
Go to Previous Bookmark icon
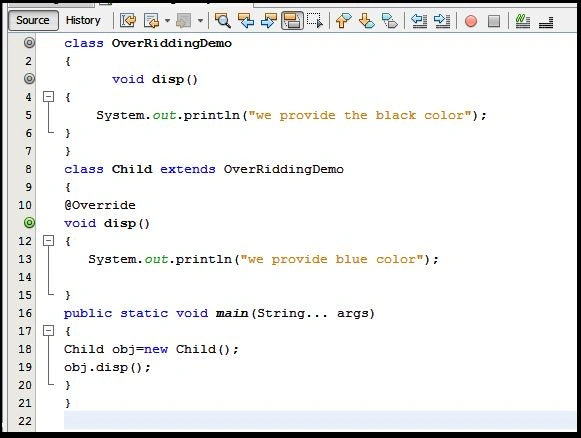[343, 21]
